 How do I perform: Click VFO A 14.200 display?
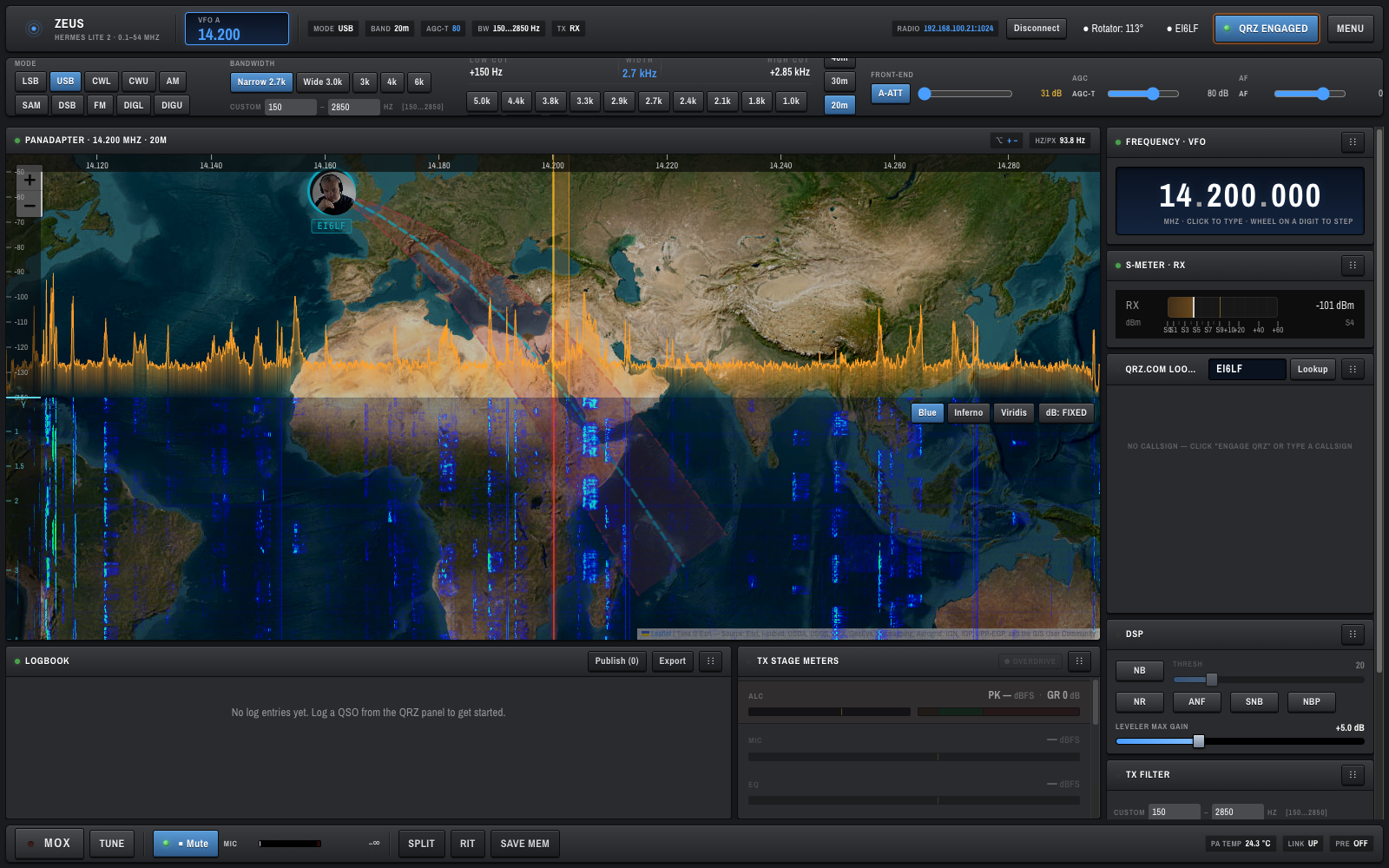pos(237,29)
